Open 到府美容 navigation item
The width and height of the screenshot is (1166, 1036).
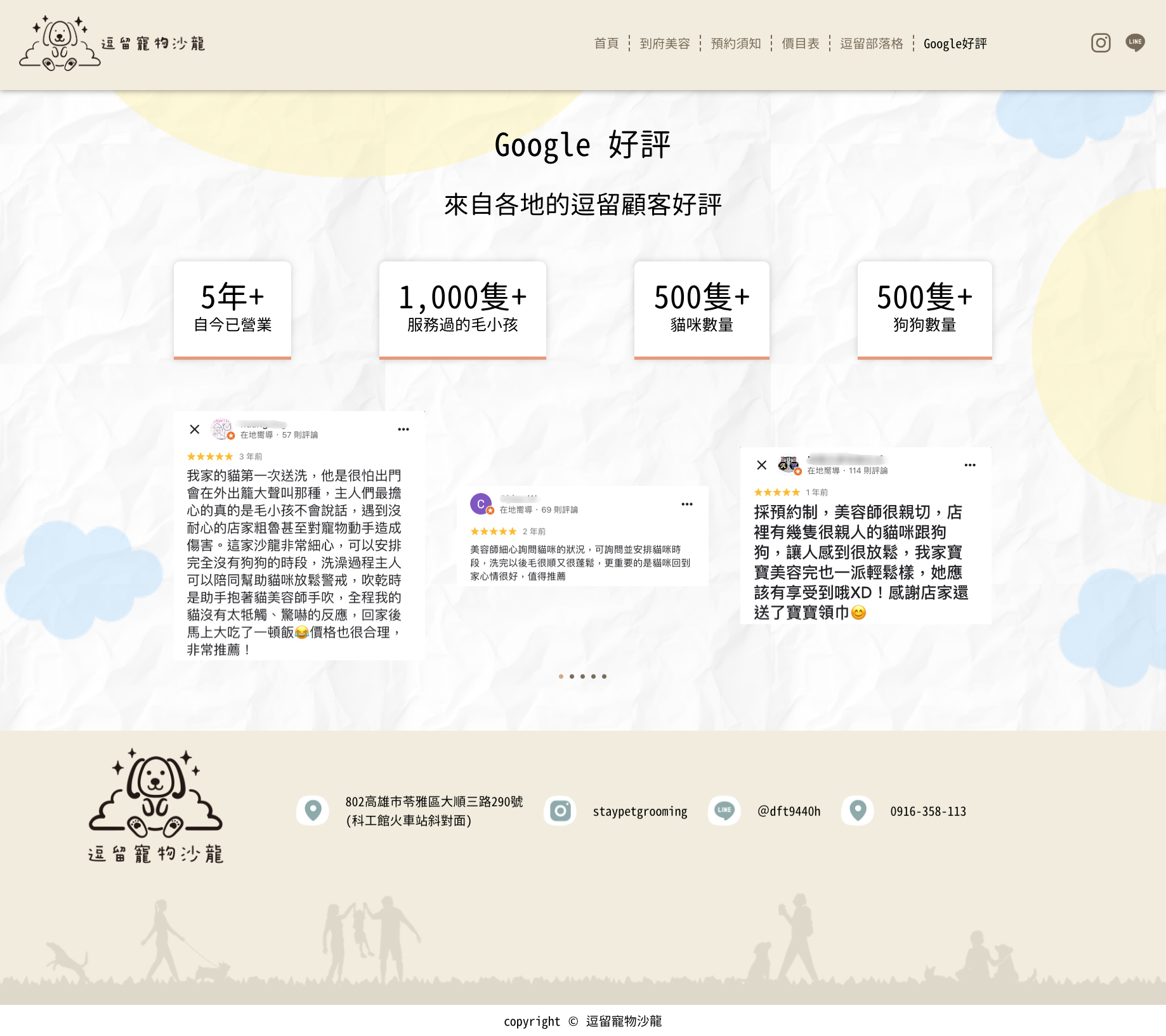(x=664, y=44)
